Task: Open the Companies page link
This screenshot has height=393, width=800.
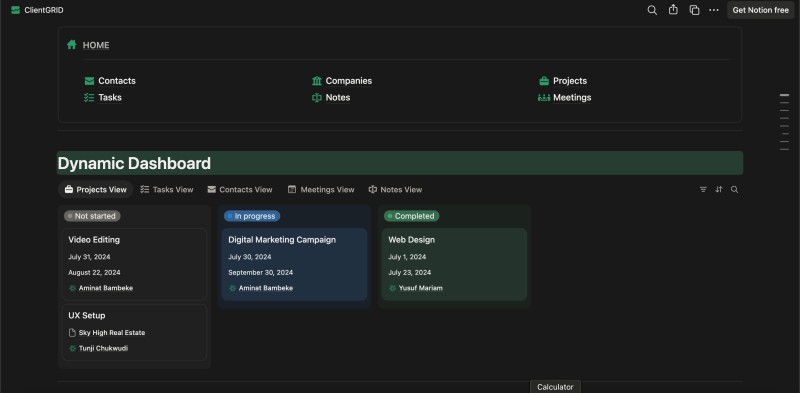Action: pos(348,81)
